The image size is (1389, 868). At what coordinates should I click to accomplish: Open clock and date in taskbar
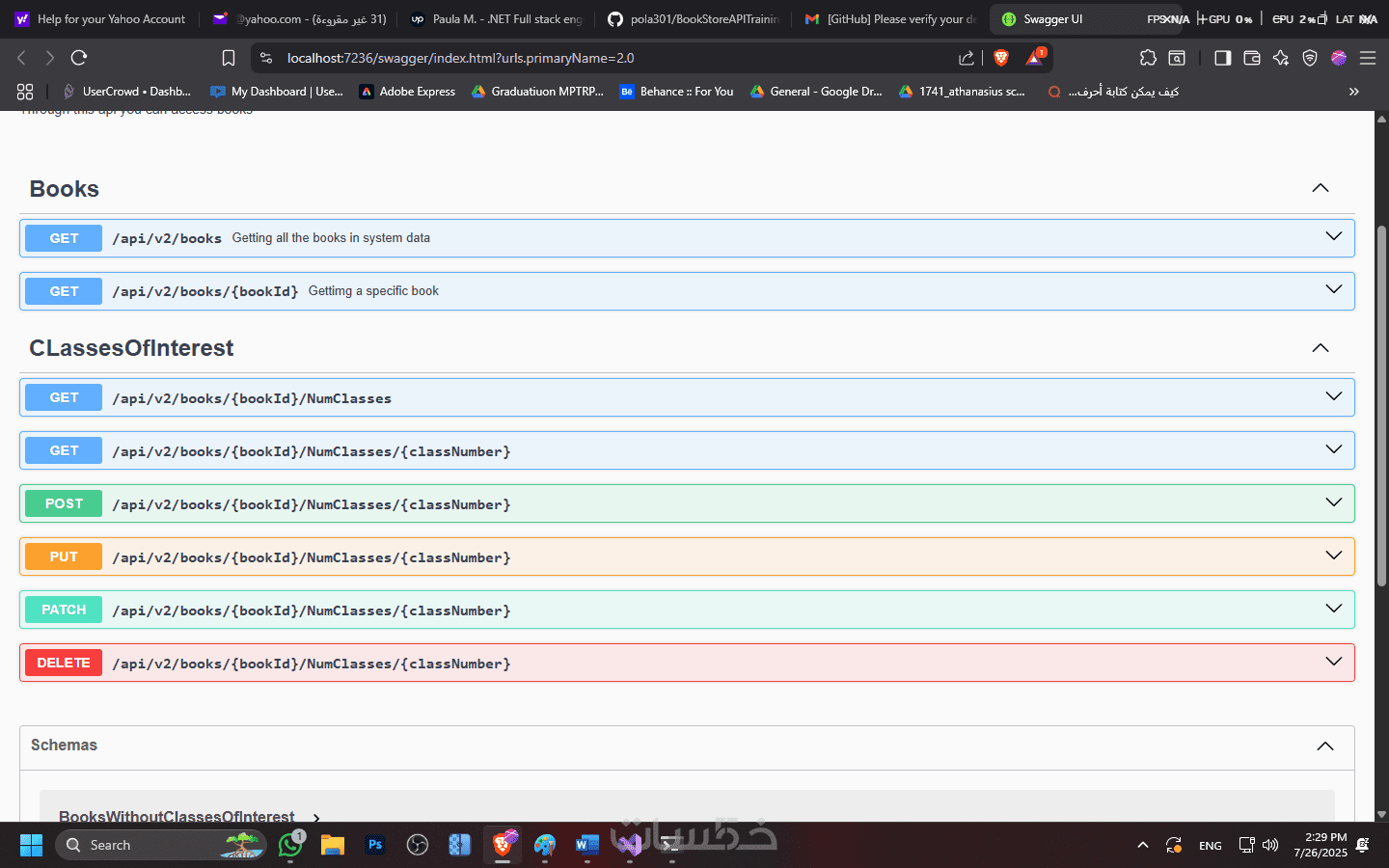coord(1321,845)
